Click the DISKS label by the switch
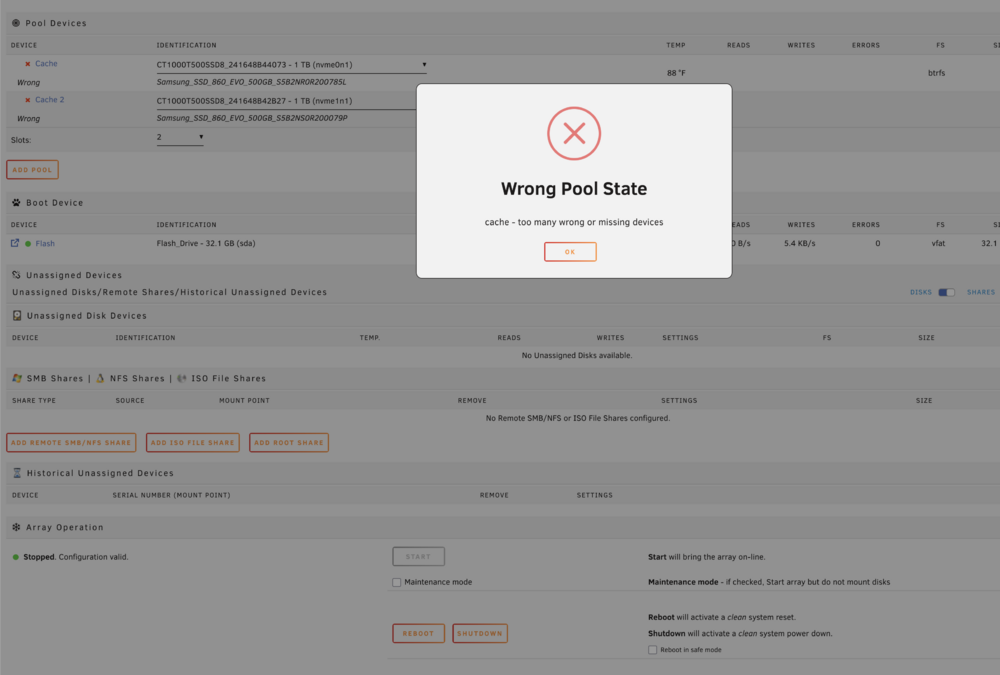The width and height of the screenshot is (1000, 675). 921,292
